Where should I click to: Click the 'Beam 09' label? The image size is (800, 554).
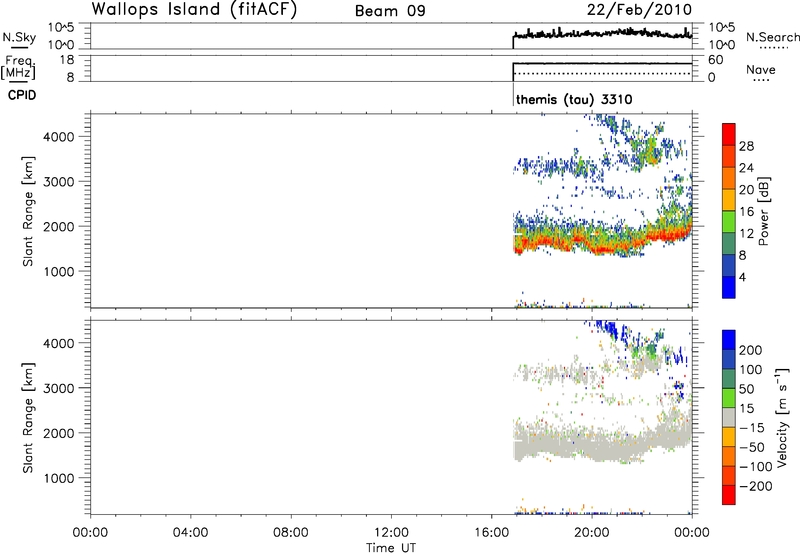tap(390, 11)
